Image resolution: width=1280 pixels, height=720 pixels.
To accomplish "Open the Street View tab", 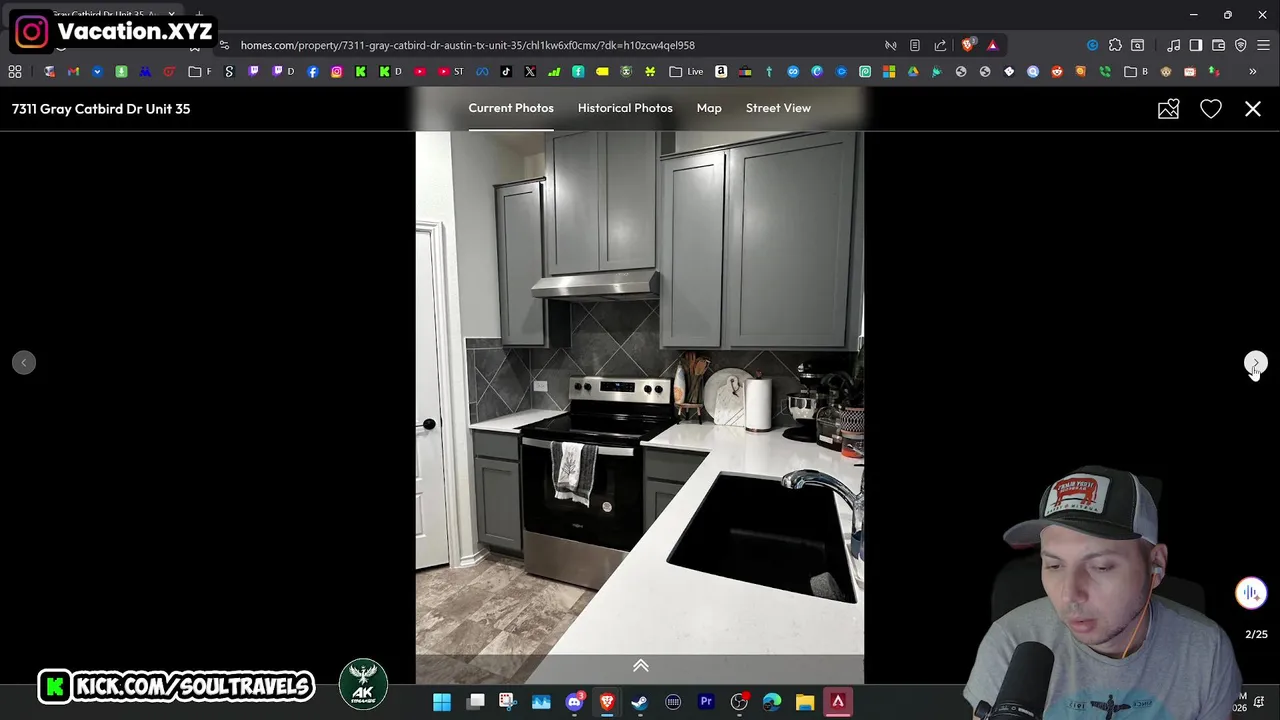I will click(778, 108).
